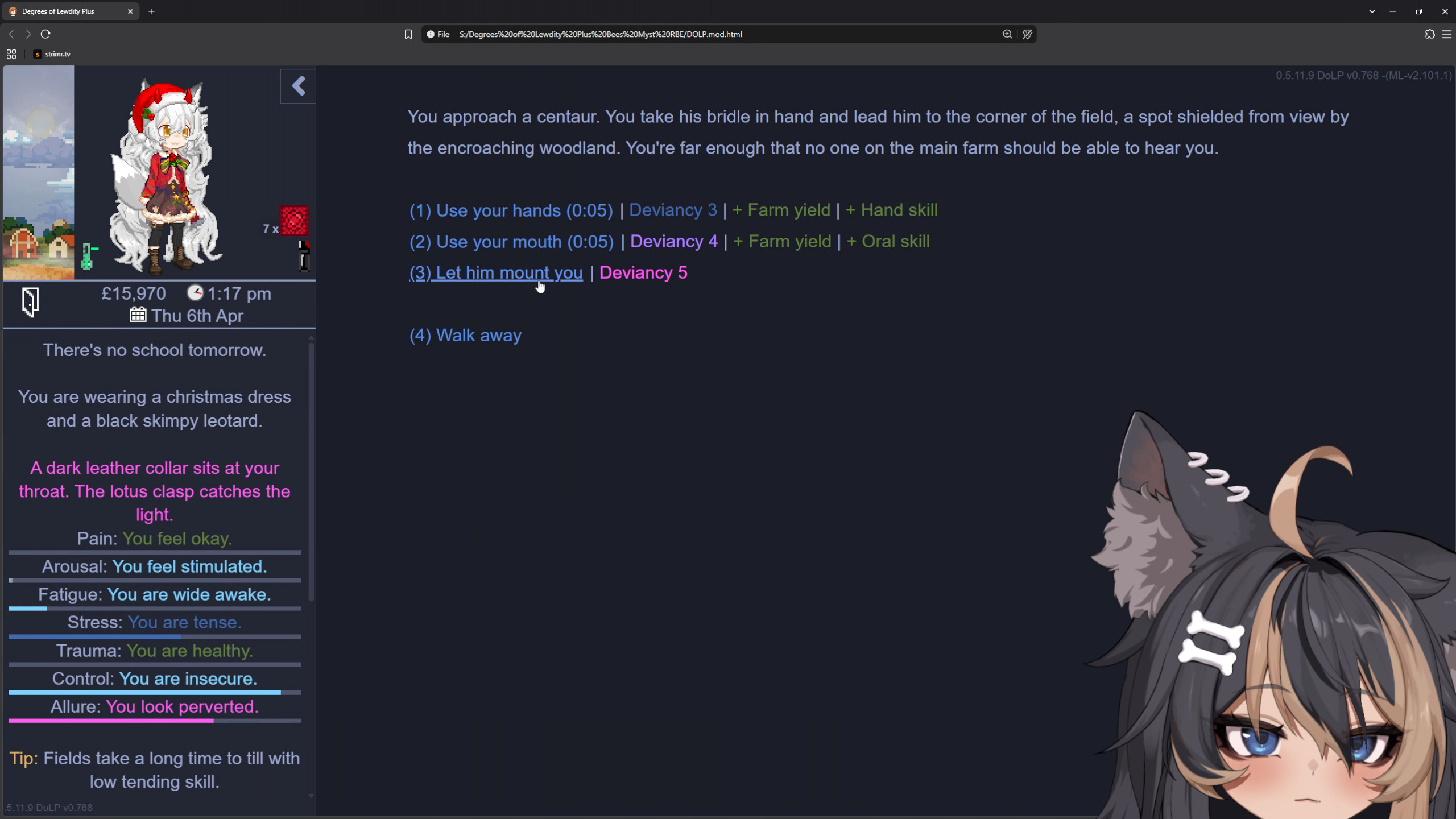Click the green thermometer icon beside the character

click(x=88, y=256)
